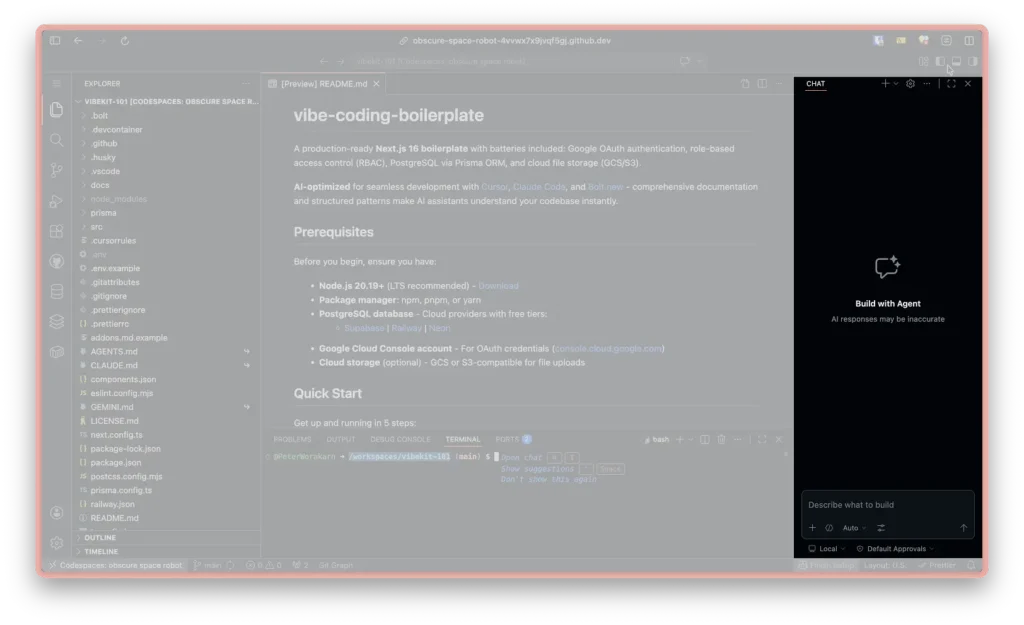Open the Default Approvals dropdown
Viewport: 1024px width, 625px height.
[x=895, y=549]
